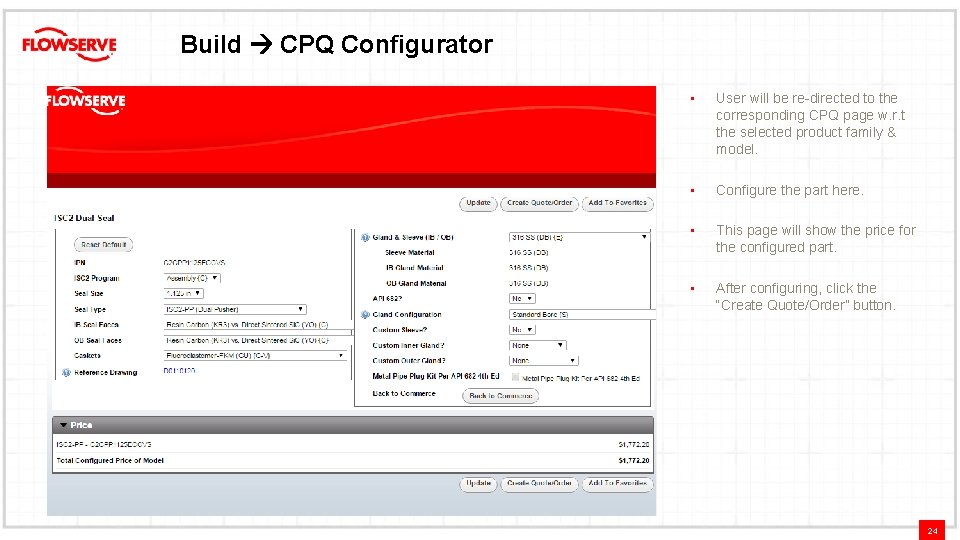Click the top Update button

coord(478,203)
